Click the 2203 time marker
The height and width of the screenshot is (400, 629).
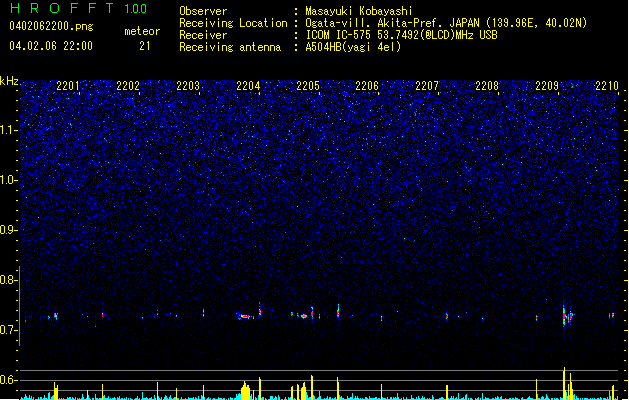click(188, 85)
